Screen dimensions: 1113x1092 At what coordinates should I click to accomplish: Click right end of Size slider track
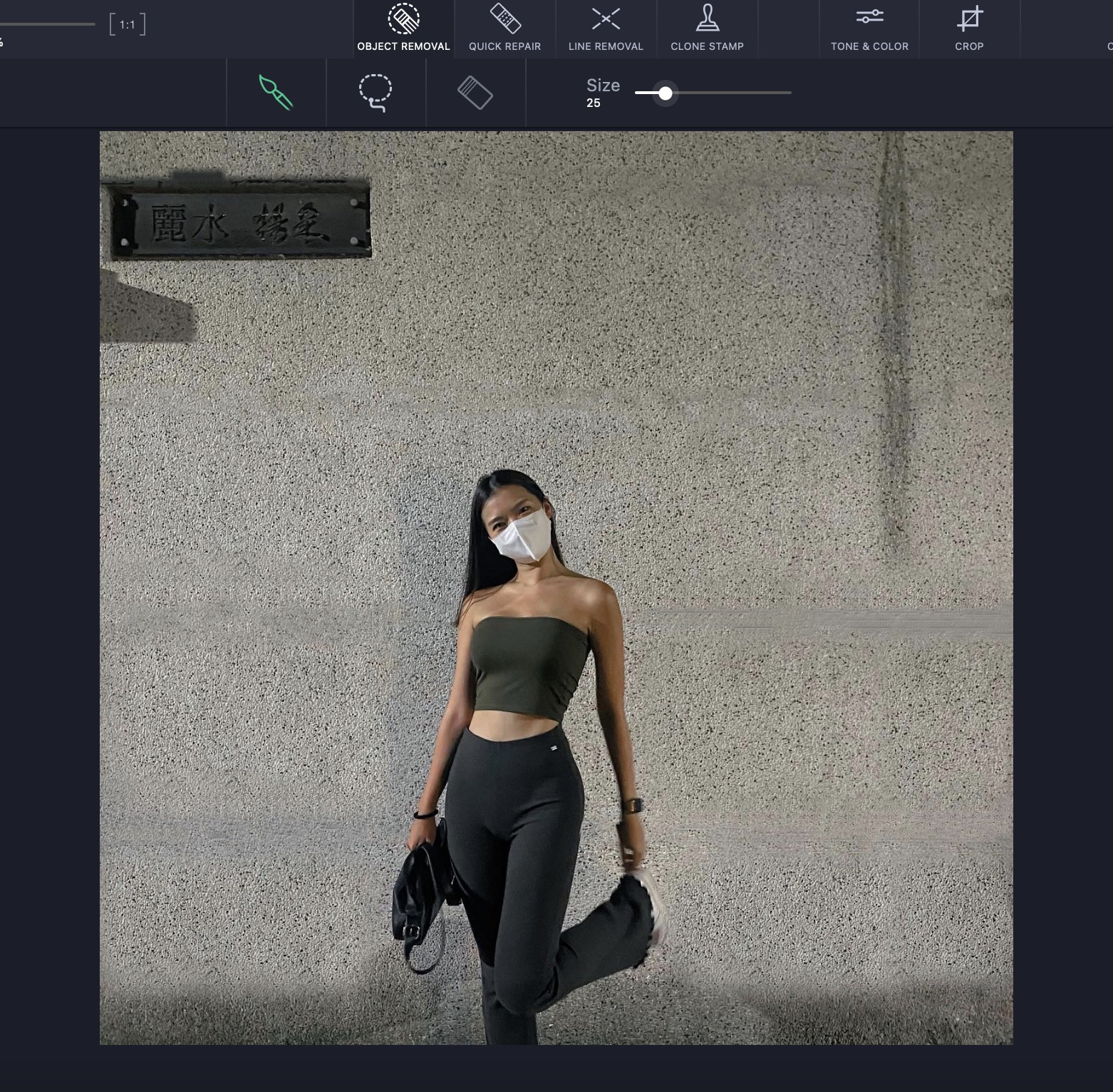point(790,93)
